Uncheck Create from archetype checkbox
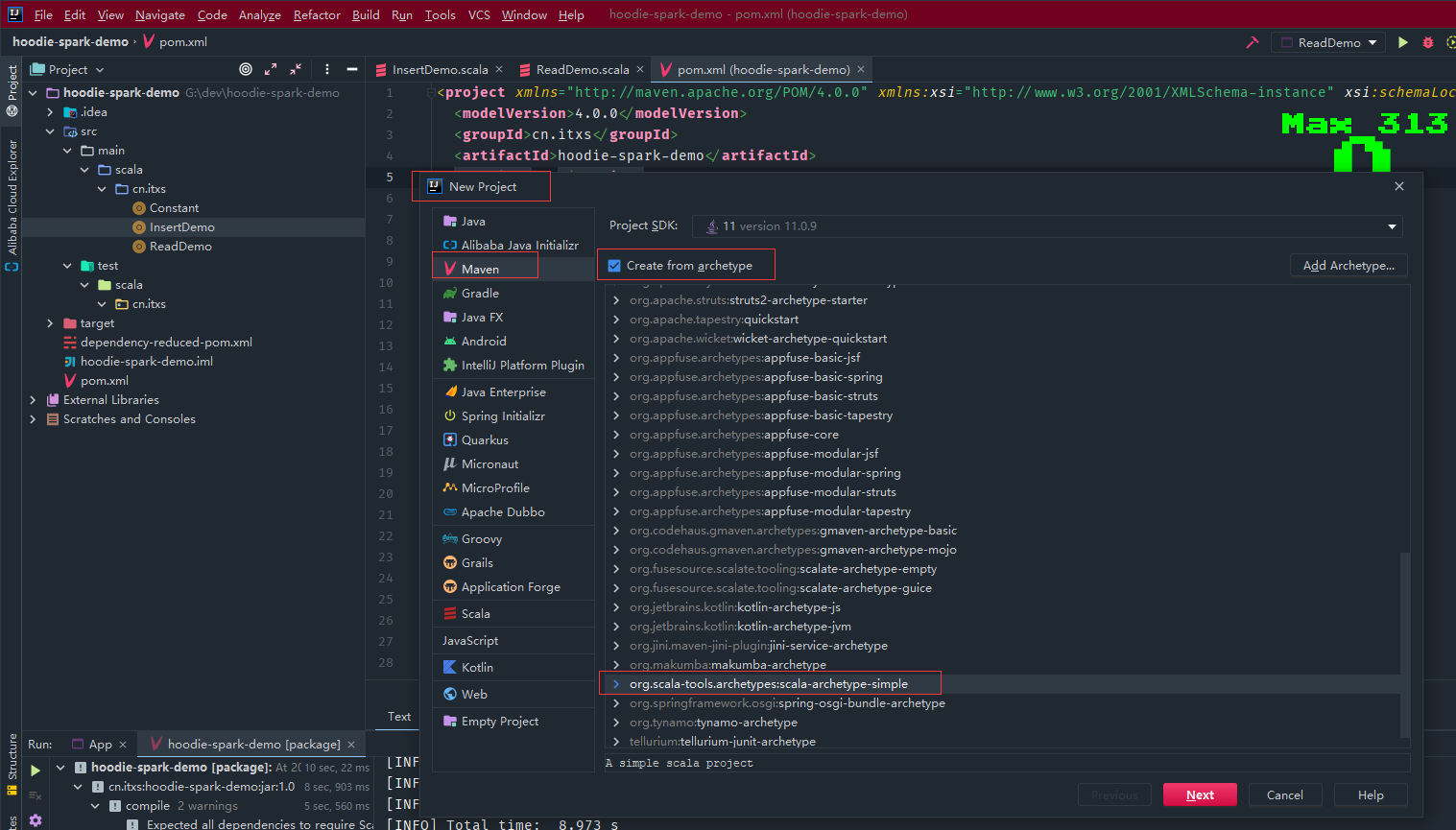Image resolution: width=1456 pixels, height=830 pixels. 614,266
